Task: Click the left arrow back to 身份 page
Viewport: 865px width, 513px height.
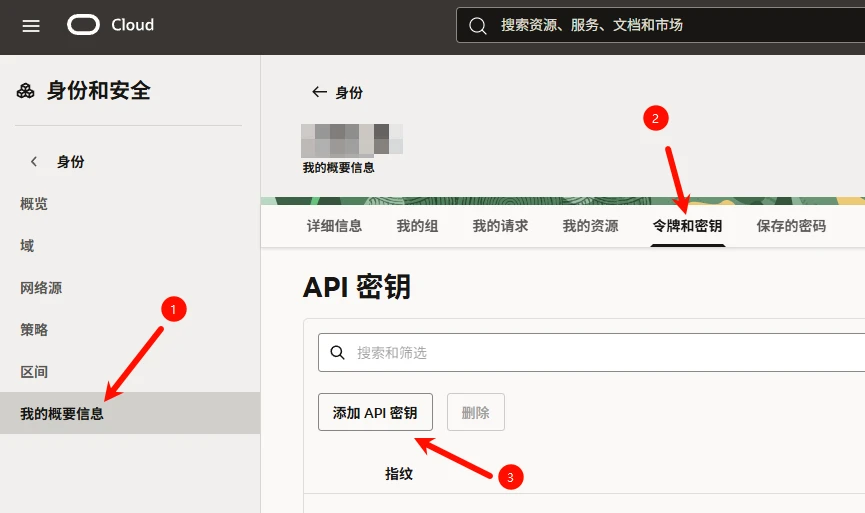Action: pyautogui.click(x=319, y=92)
